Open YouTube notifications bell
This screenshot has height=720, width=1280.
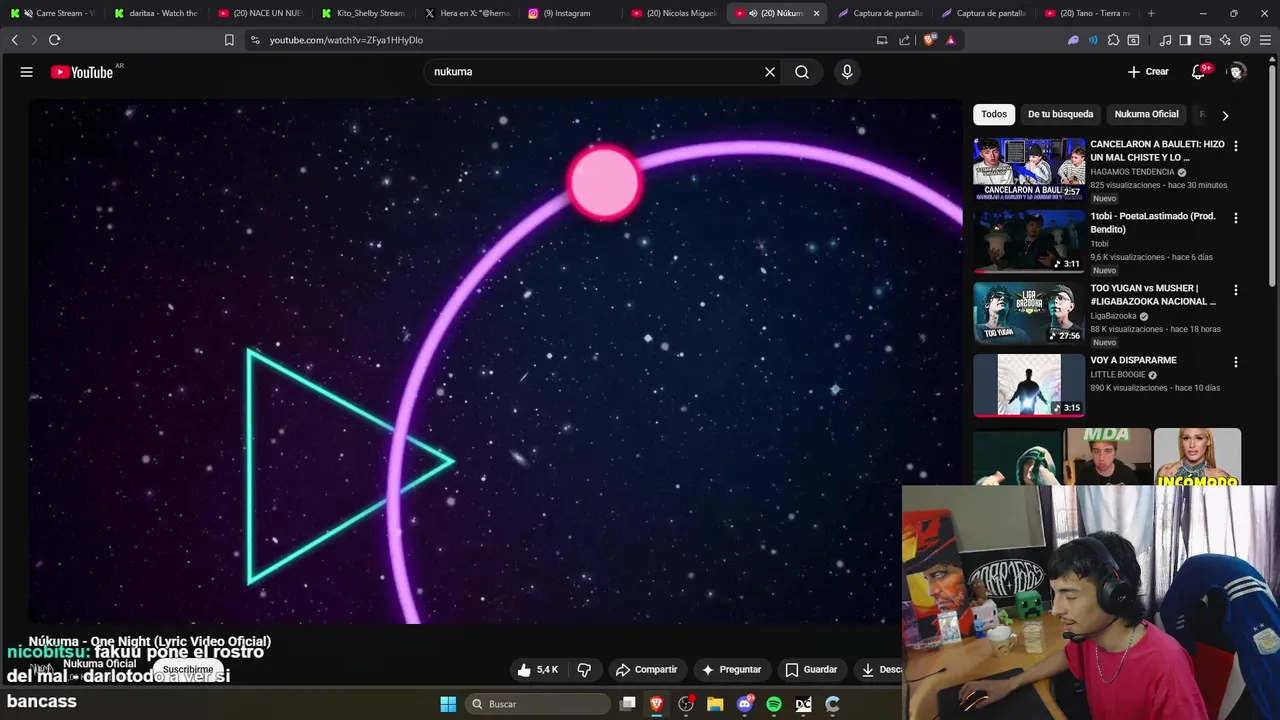pyautogui.click(x=1199, y=72)
